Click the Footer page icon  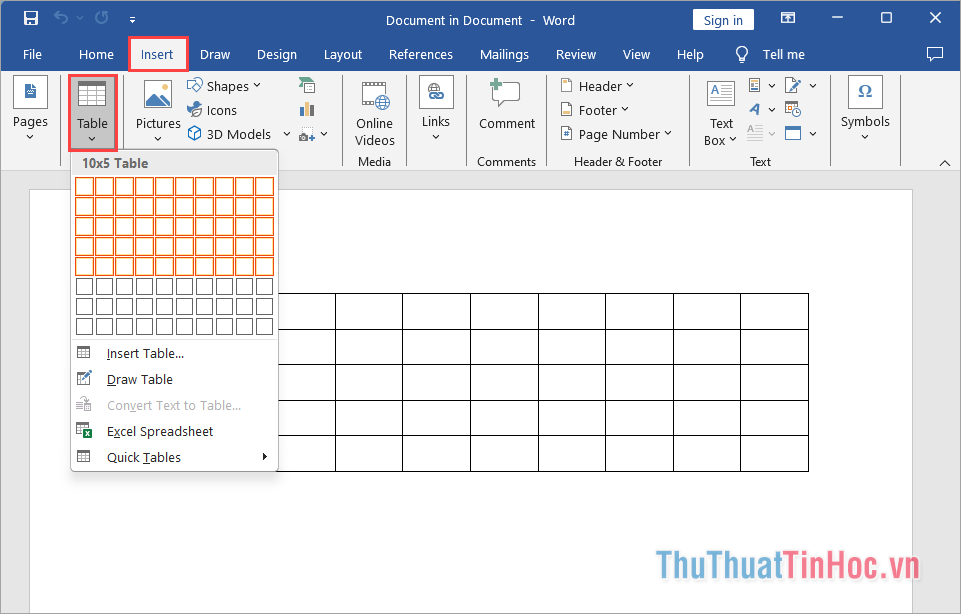click(566, 110)
